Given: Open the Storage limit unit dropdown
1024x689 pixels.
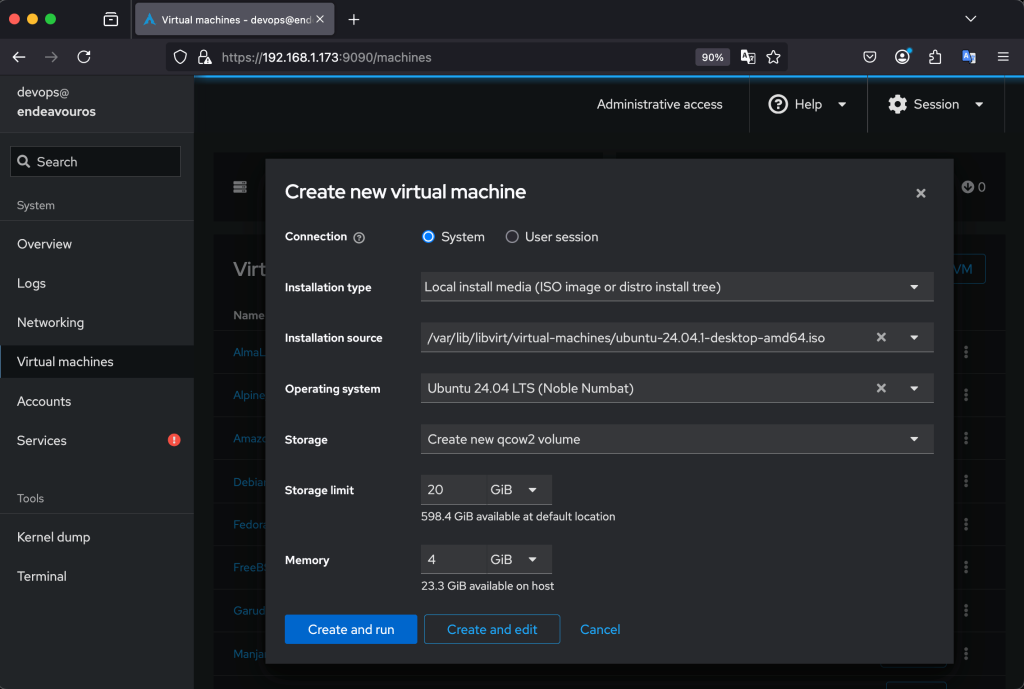Looking at the screenshot, I should point(517,490).
